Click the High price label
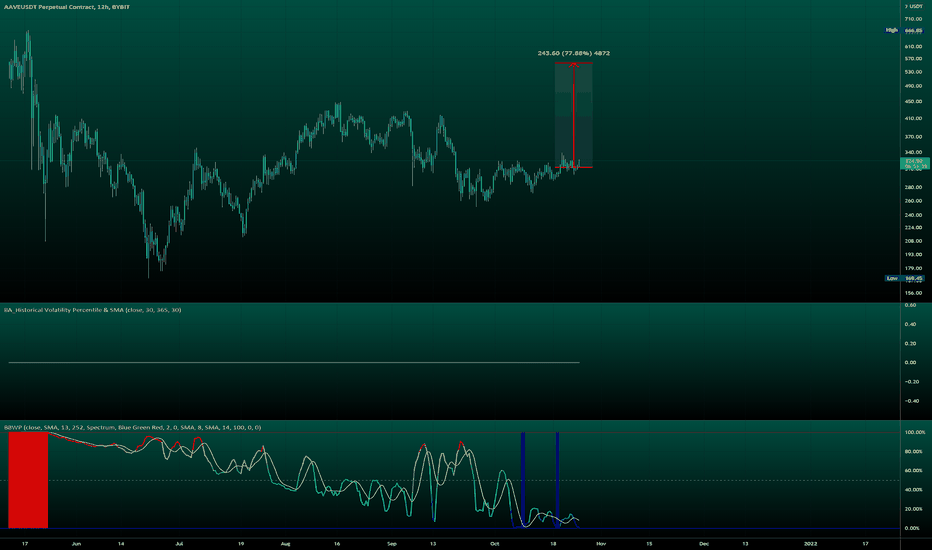This screenshot has height=550, width=932. pyautogui.click(x=903, y=30)
